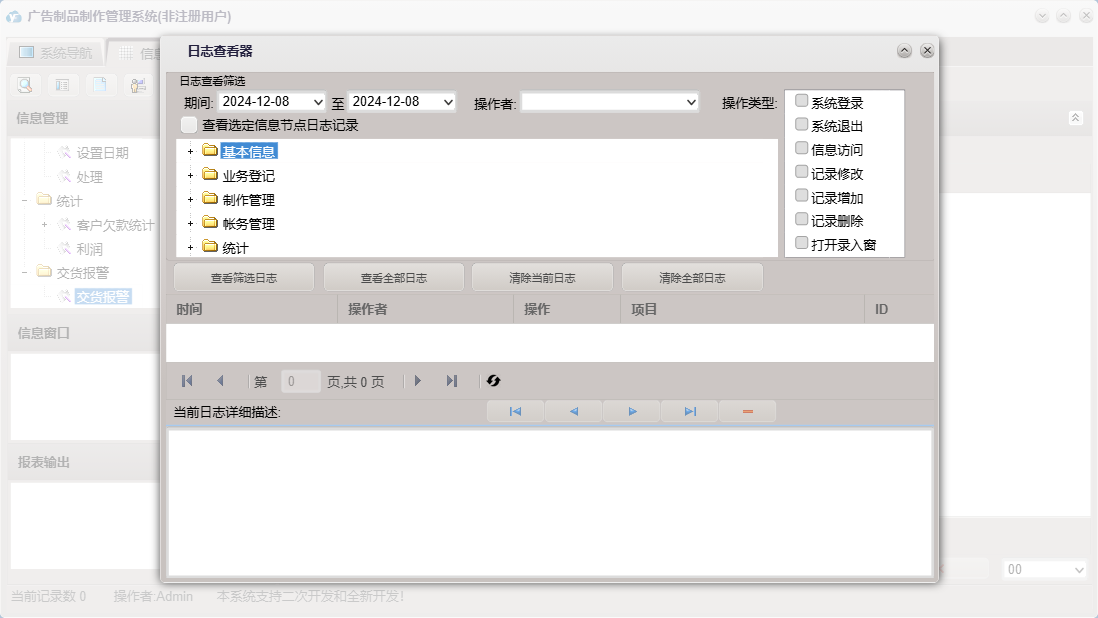Expand the 制作管理 tree node
Viewport: 1098px width, 618px height.
click(x=190, y=199)
